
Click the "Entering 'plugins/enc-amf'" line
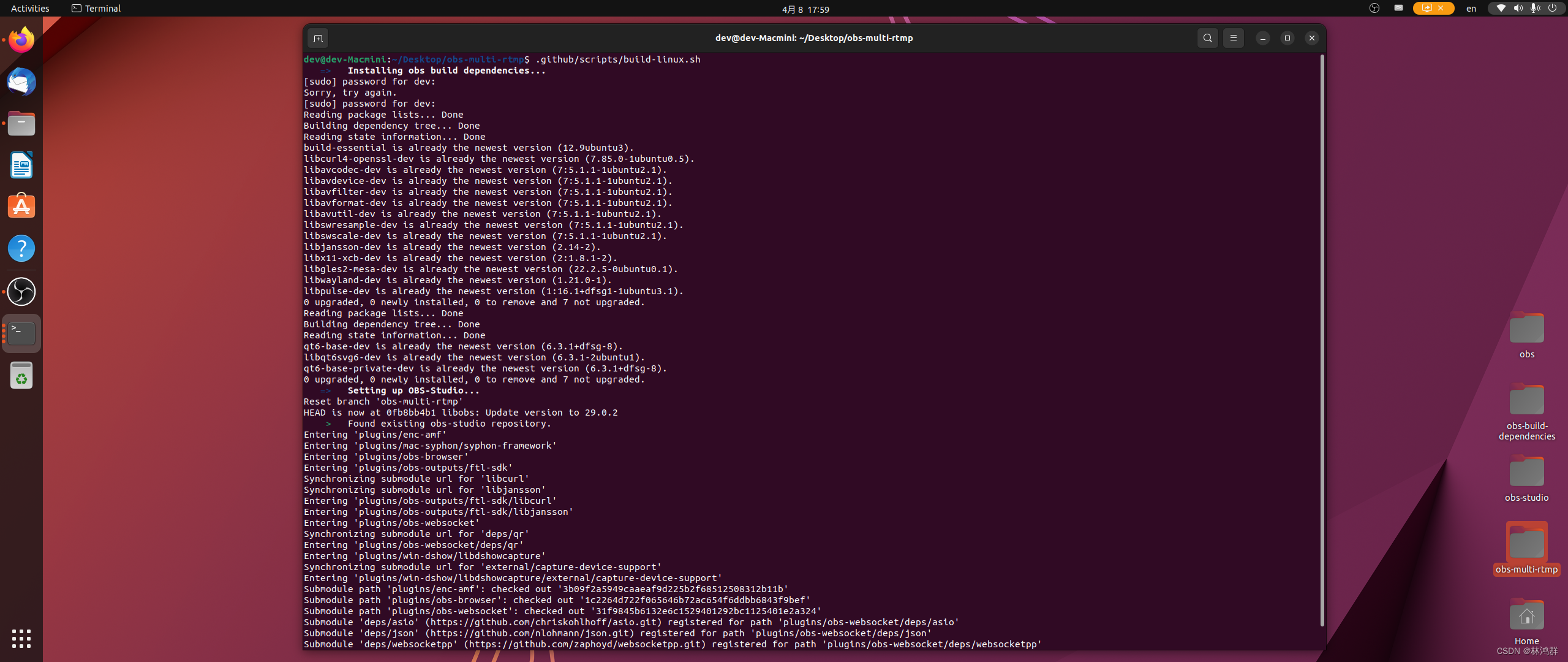[375, 435]
